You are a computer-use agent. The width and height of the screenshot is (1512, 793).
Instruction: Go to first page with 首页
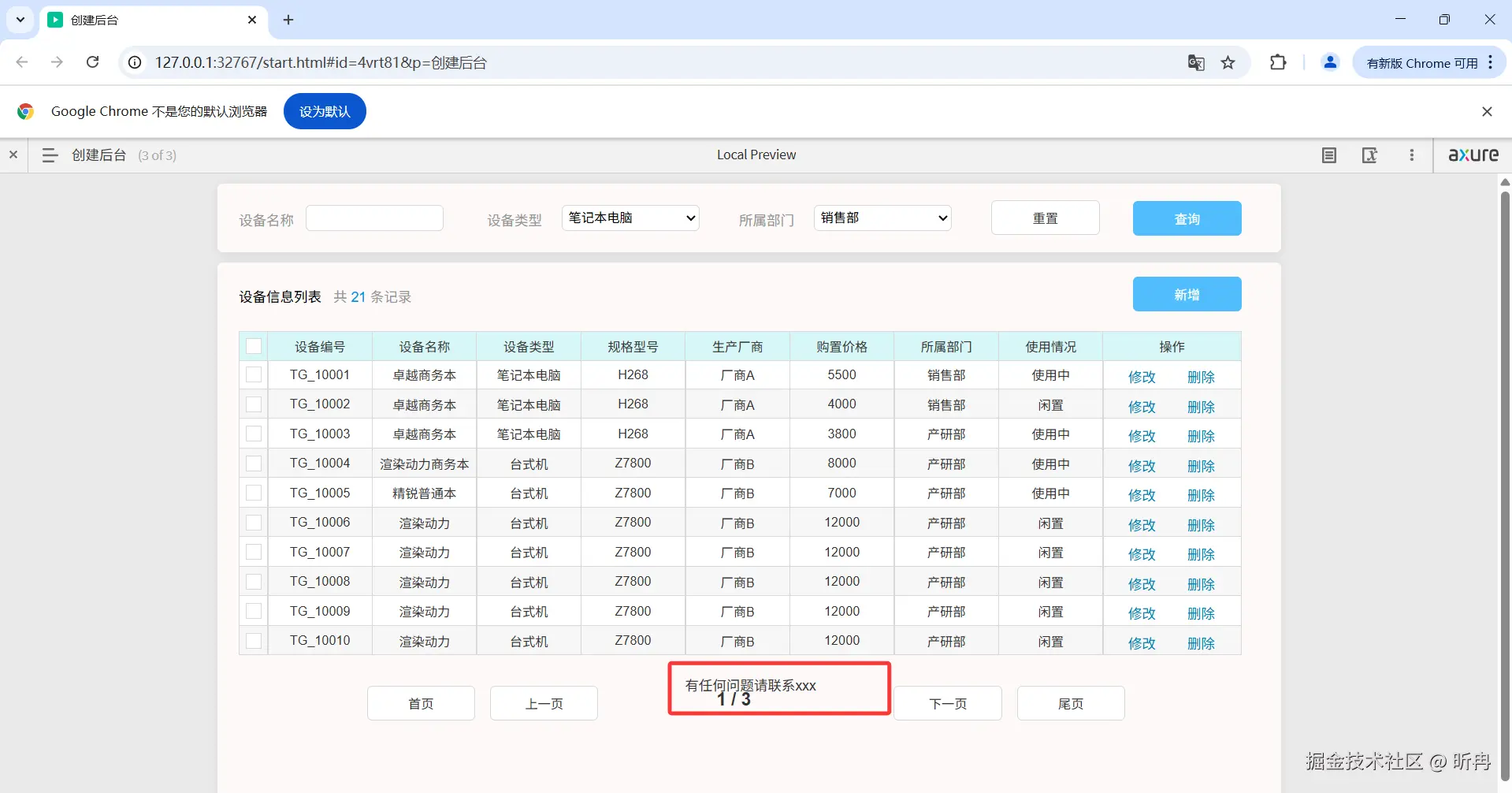pyautogui.click(x=421, y=703)
